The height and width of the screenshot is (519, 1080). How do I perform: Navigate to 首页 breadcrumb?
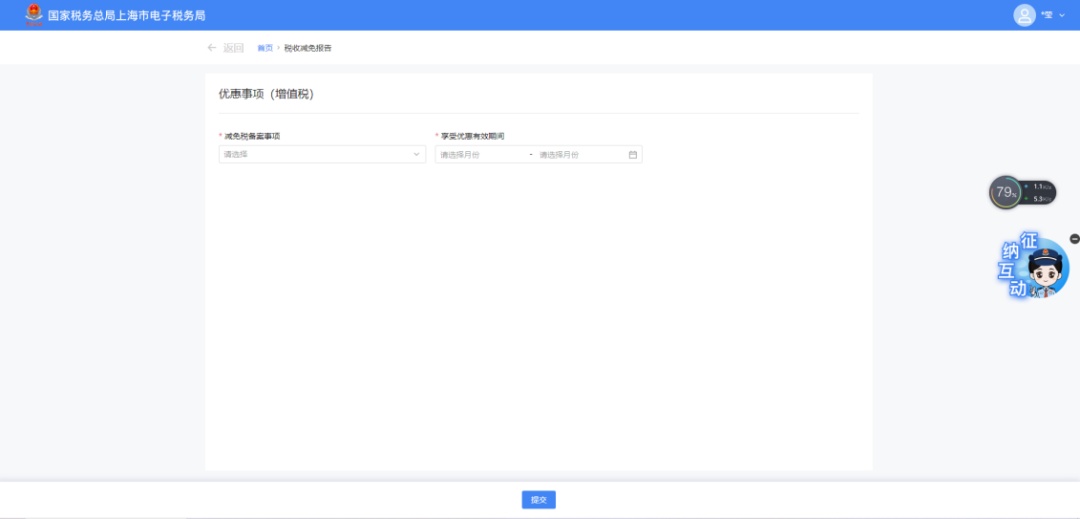click(265, 48)
